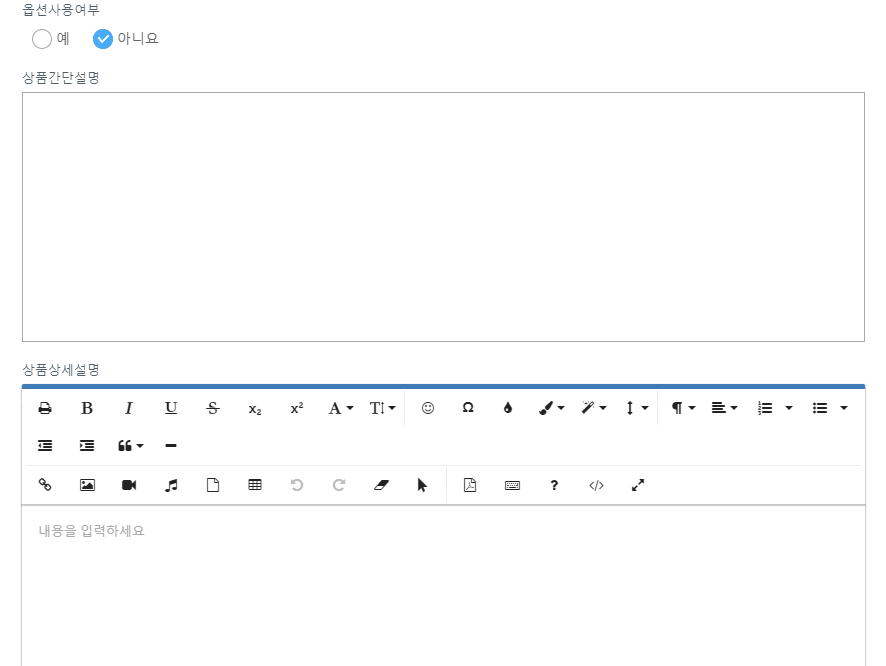Open the text color brush menu
This screenshot has width=886, height=666.
pos(551,408)
